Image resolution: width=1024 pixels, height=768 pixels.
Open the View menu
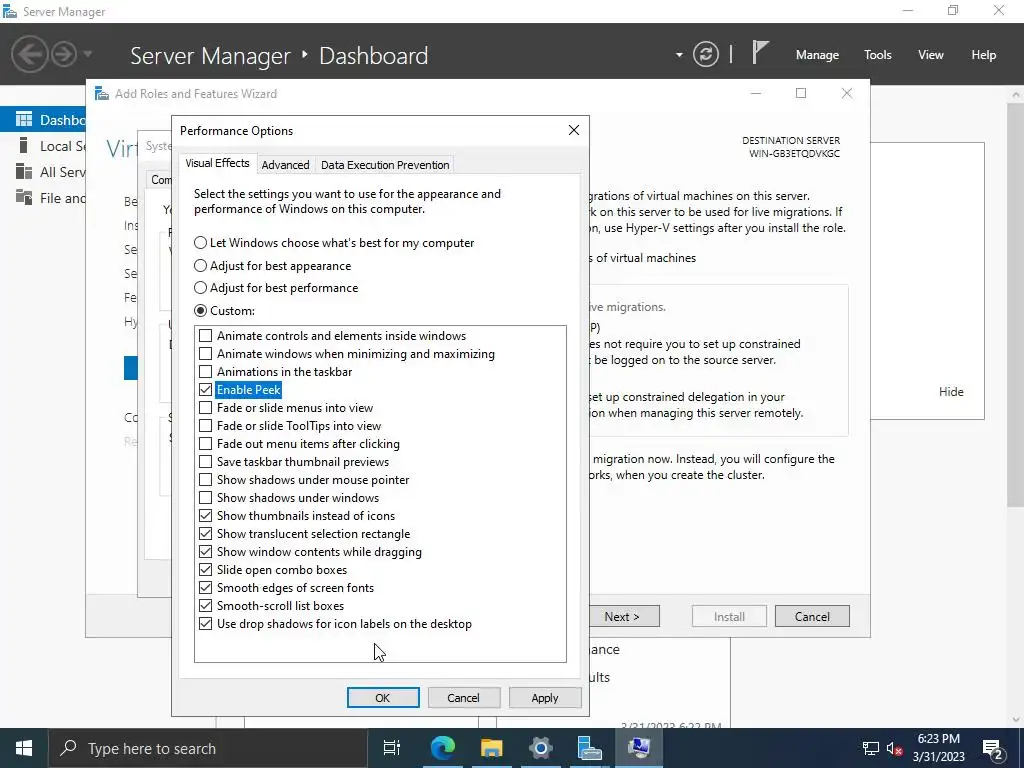pyautogui.click(x=931, y=55)
